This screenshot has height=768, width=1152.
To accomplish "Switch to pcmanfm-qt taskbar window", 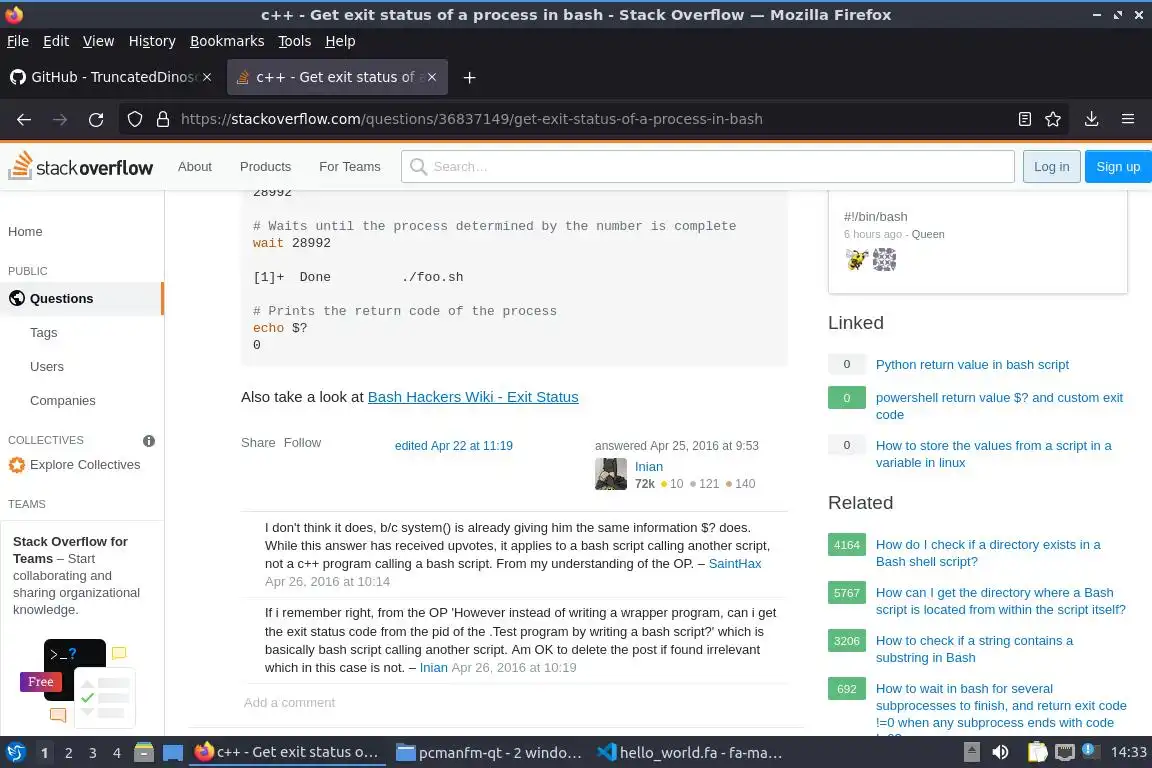I will 489,753.
